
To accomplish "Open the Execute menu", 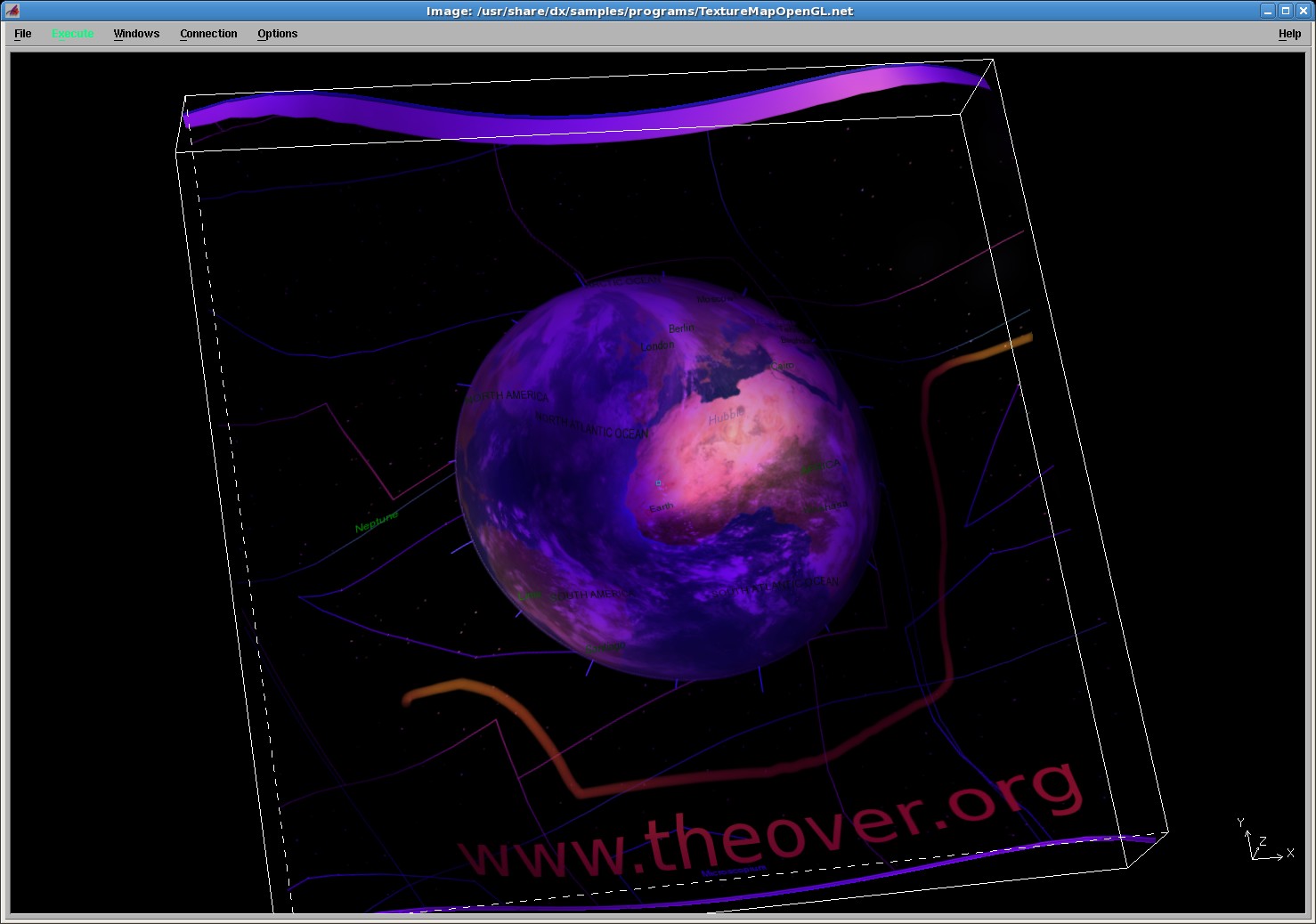I will [x=72, y=34].
